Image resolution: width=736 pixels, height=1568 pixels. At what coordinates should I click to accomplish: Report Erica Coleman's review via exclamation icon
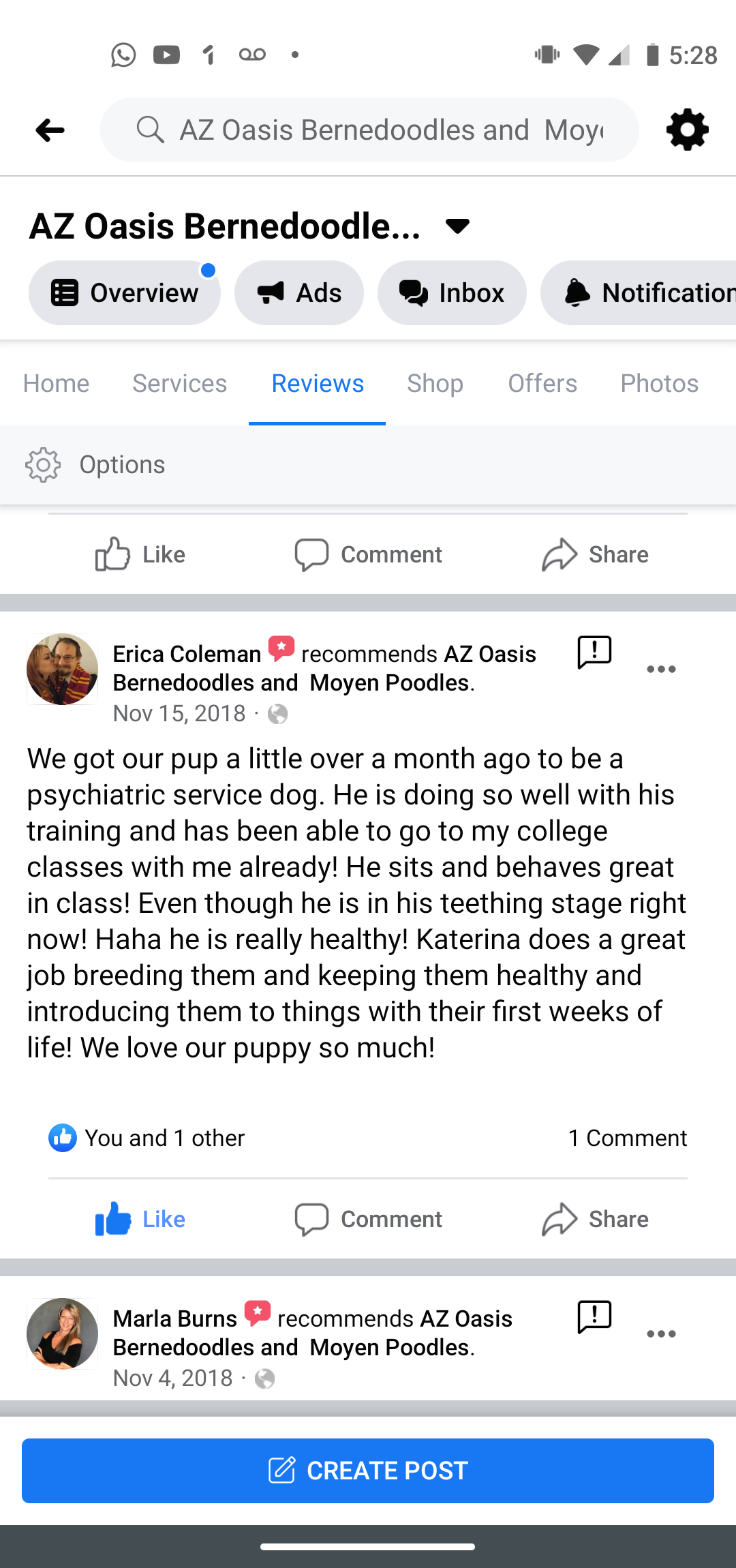pos(594,652)
